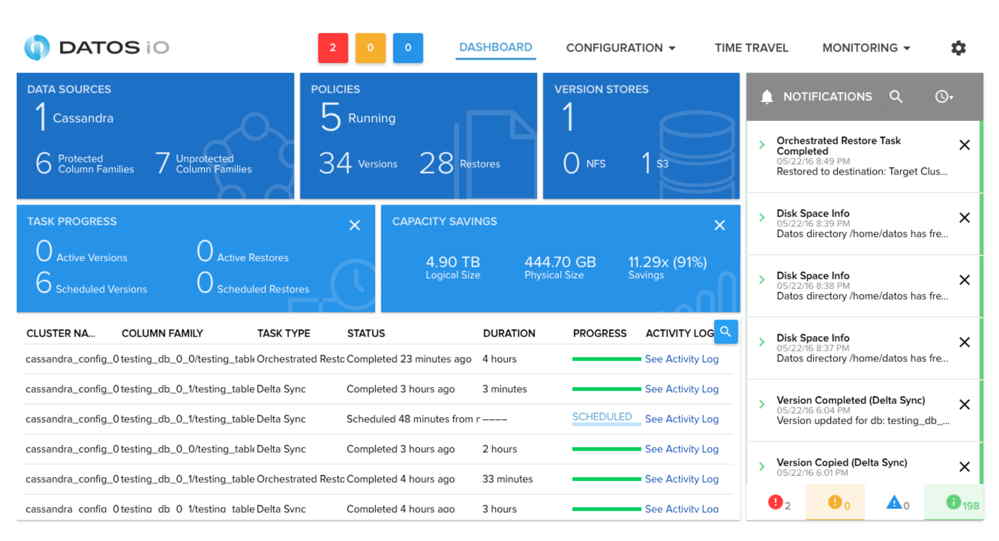See Activity Log for 4 hours restore
This screenshot has height=541, width=999.
pos(682,359)
